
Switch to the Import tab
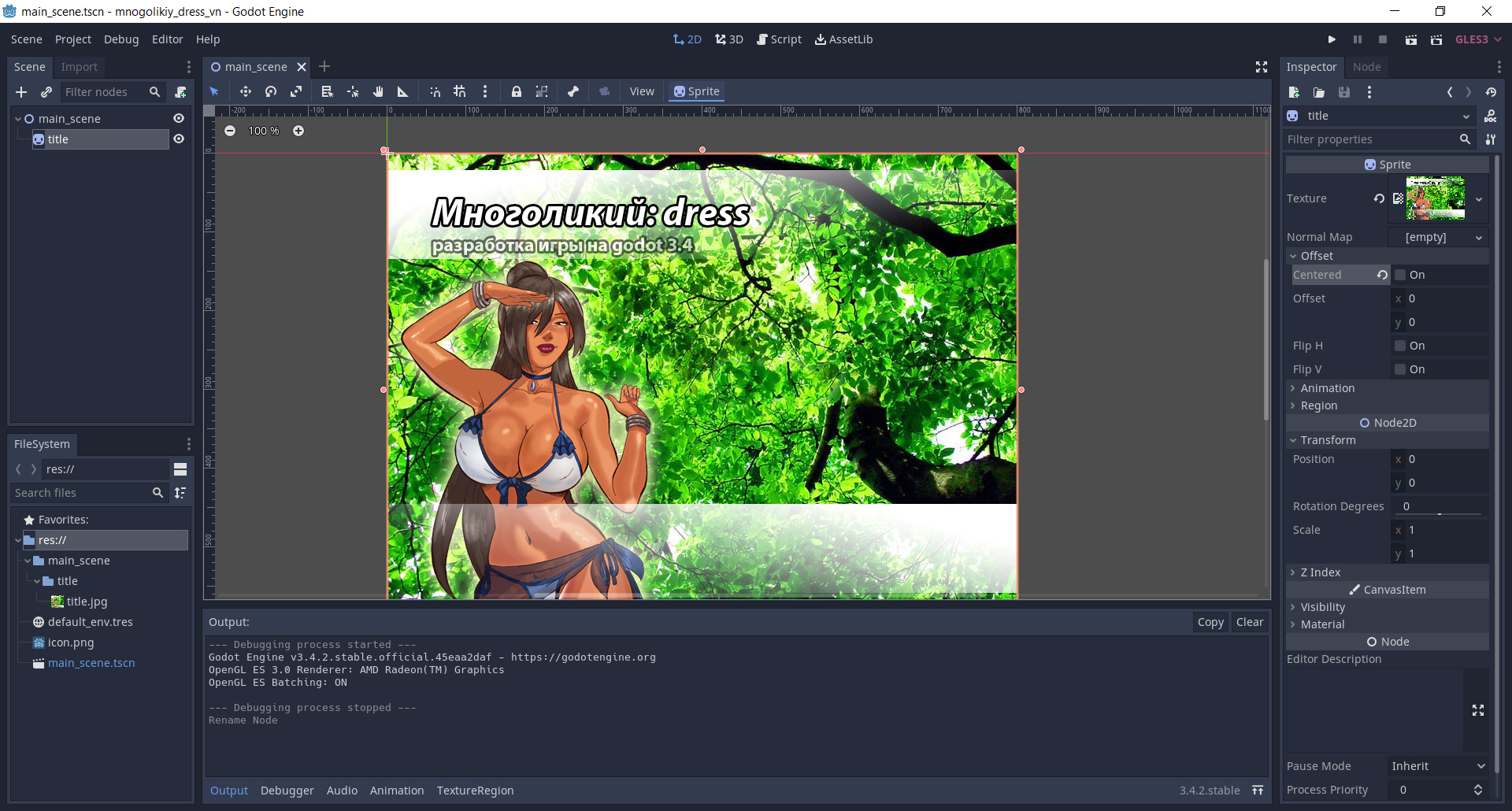coord(80,67)
